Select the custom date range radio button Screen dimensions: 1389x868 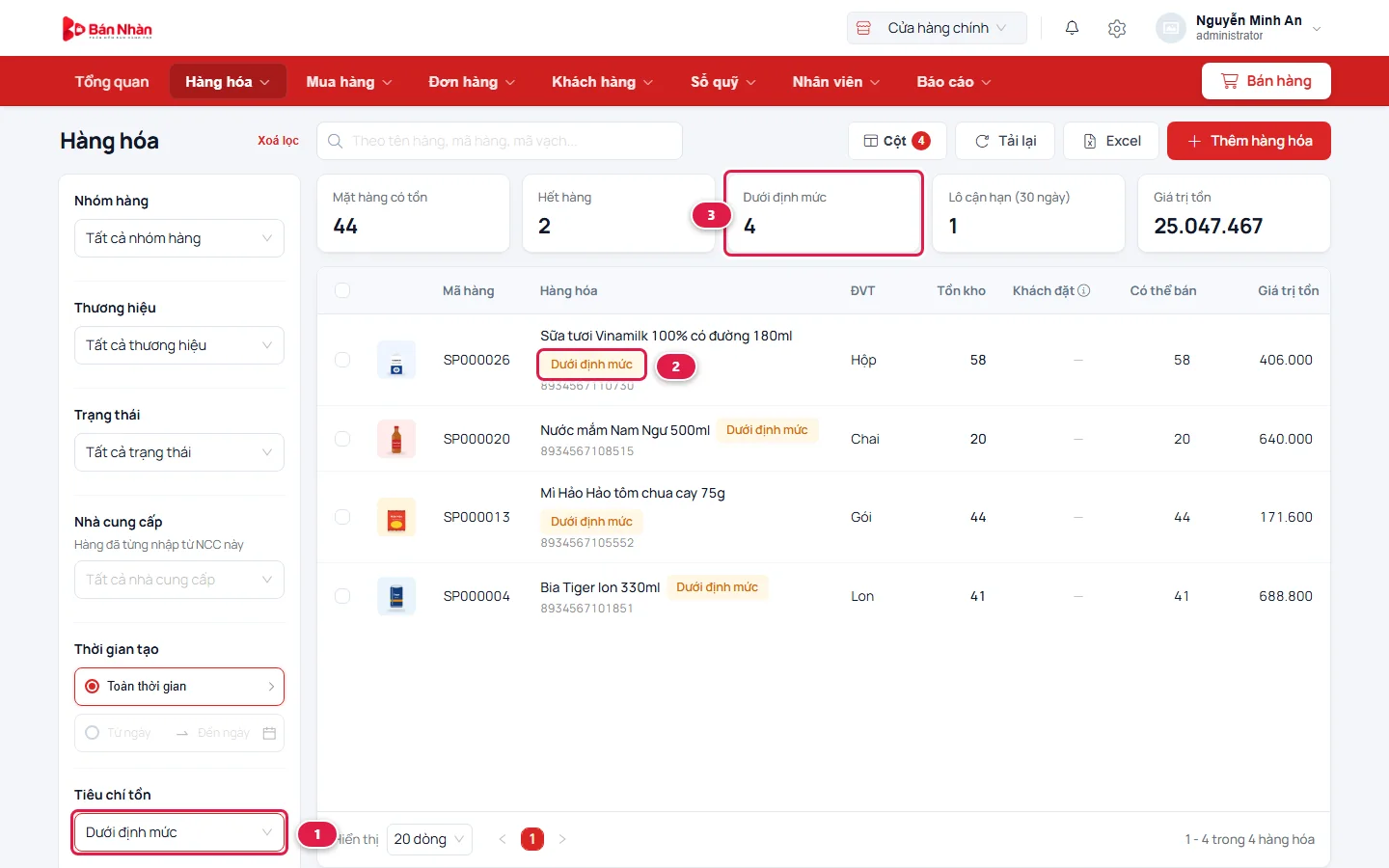click(93, 733)
